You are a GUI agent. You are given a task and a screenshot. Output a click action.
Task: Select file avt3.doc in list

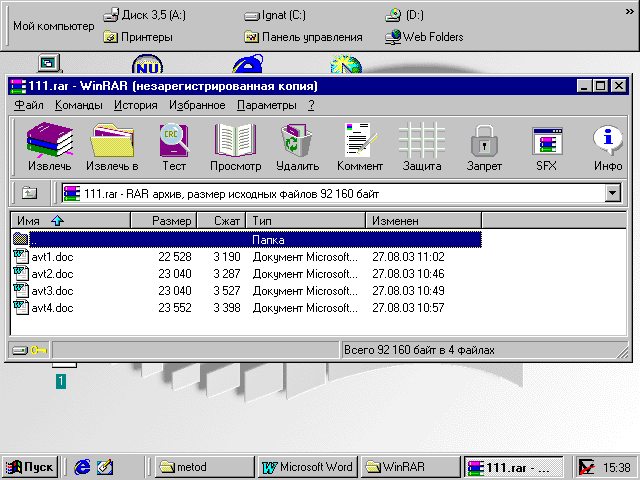pyautogui.click(x=52, y=291)
